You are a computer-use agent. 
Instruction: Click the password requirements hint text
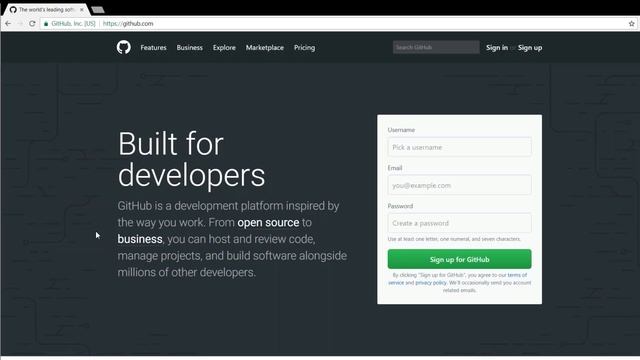pyautogui.click(x=454, y=239)
